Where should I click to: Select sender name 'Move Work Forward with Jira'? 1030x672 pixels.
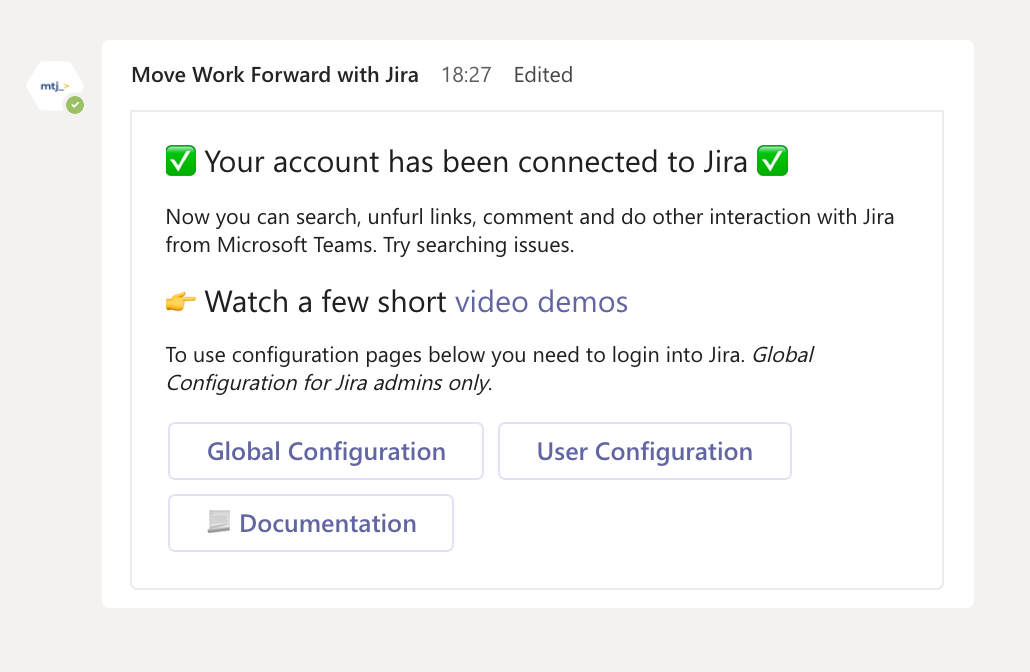coord(275,75)
